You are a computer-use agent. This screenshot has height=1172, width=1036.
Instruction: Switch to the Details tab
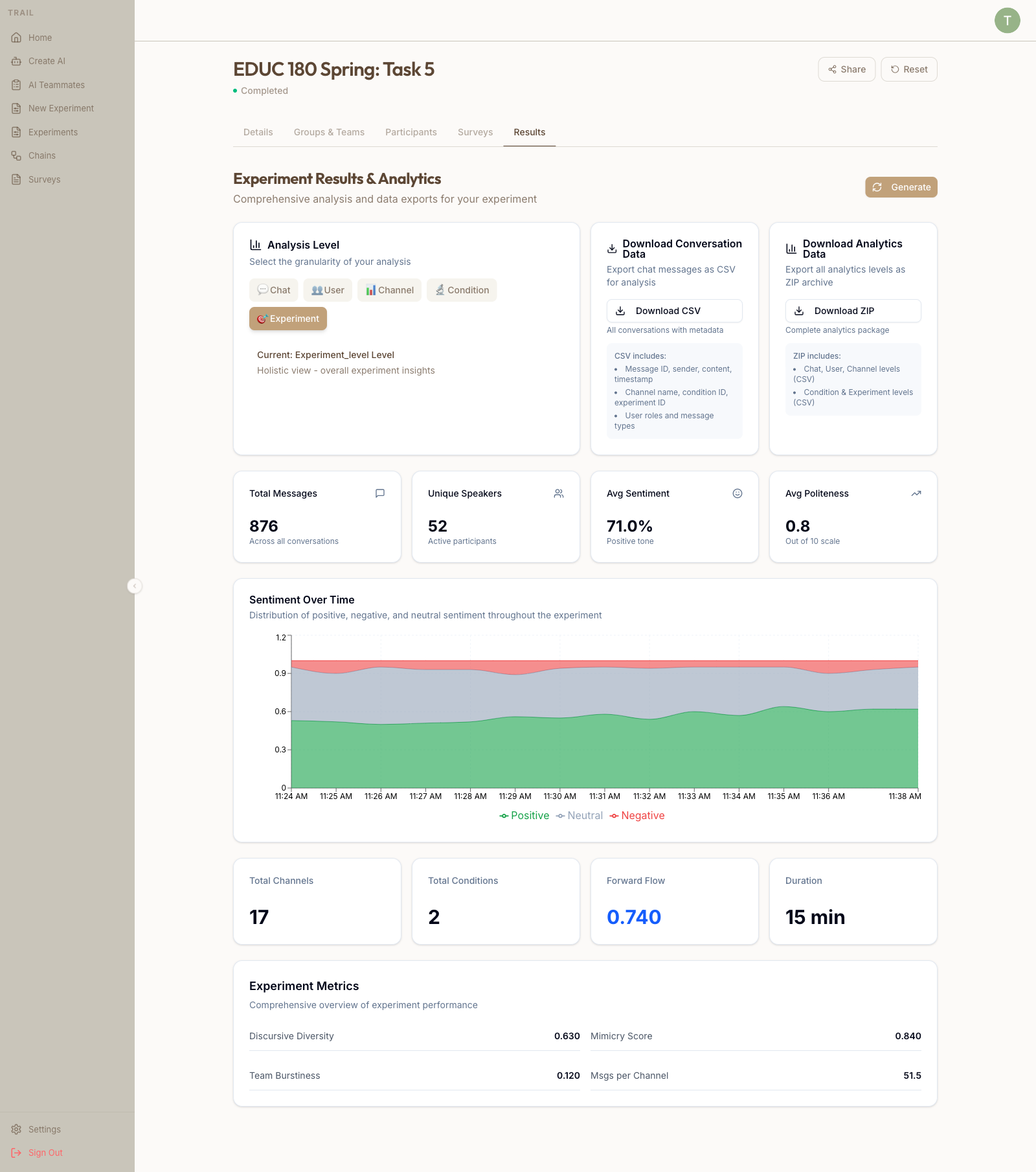pyautogui.click(x=258, y=132)
